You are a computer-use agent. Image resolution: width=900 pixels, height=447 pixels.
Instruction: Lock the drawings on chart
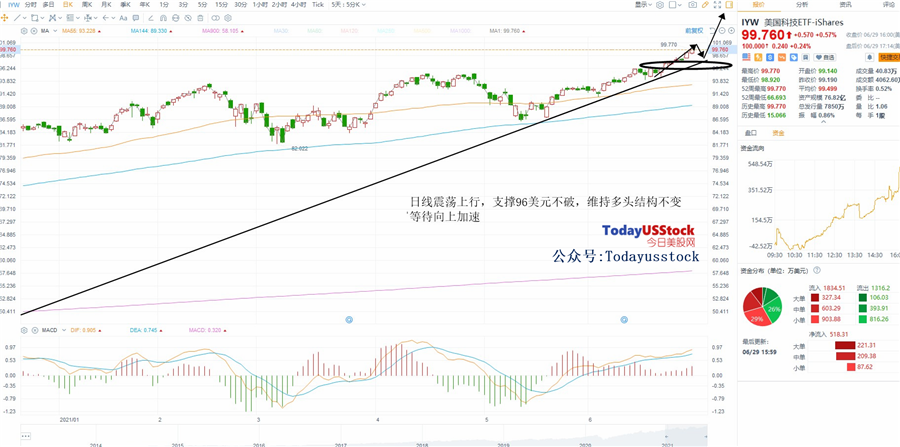176,18
